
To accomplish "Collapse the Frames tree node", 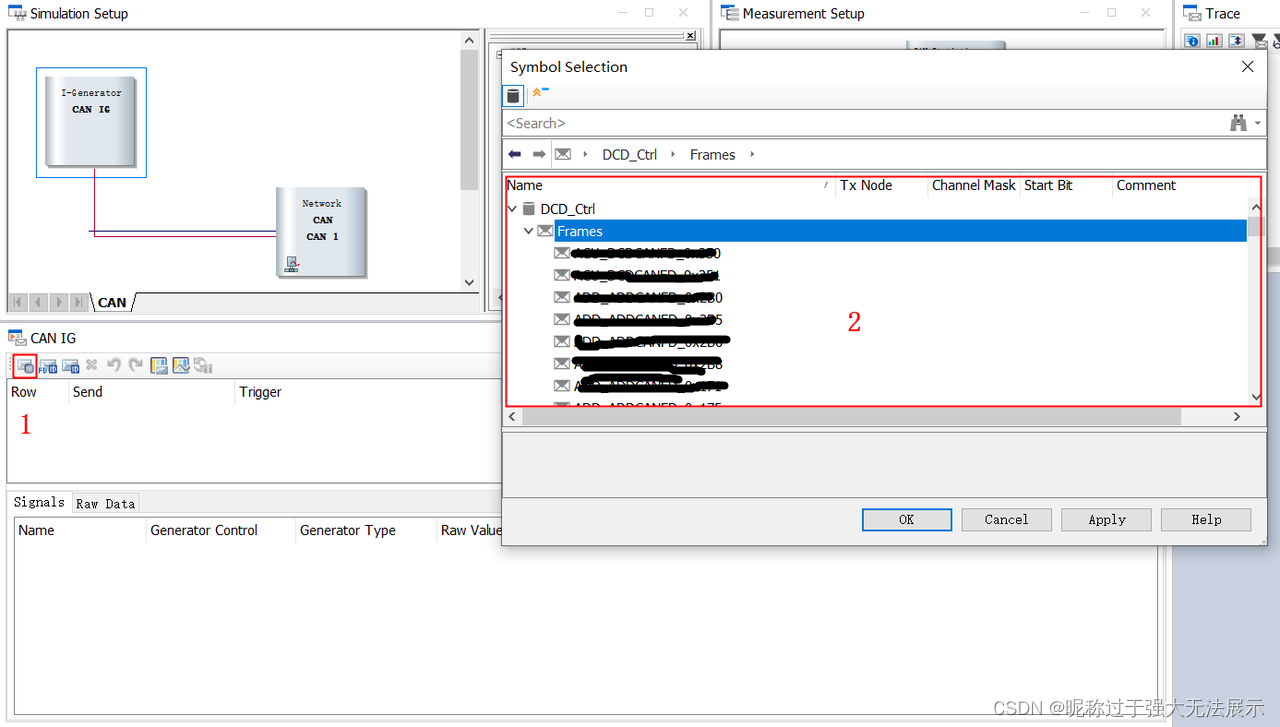I will [529, 231].
